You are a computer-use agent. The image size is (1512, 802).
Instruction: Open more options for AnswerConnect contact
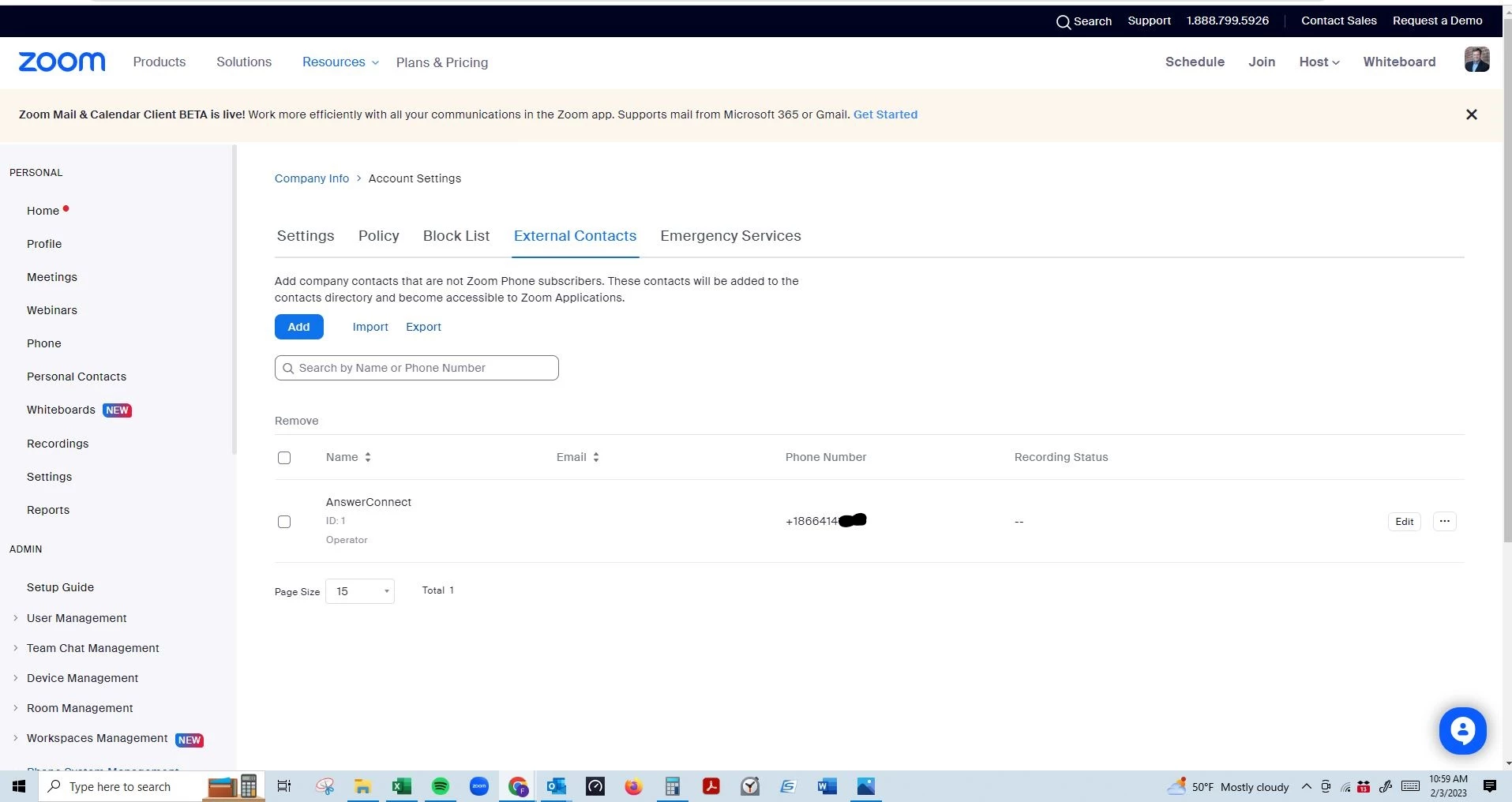[1444, 521]
